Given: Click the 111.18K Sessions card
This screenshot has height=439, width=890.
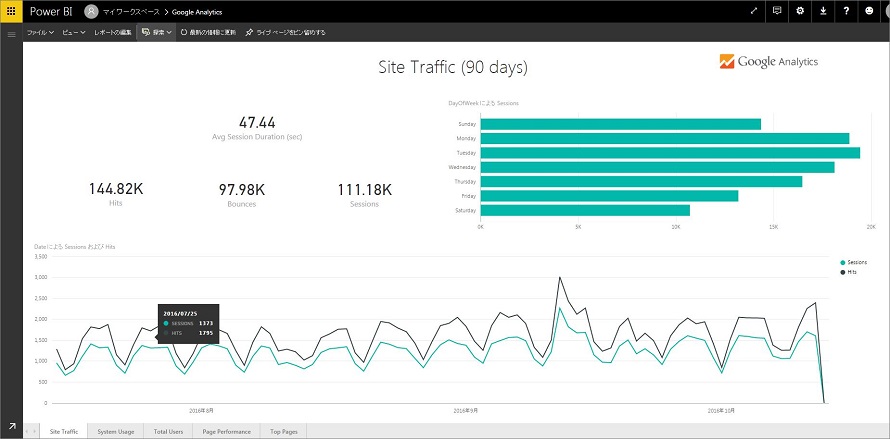Looking at the screenshot, I should click(364, 195).
